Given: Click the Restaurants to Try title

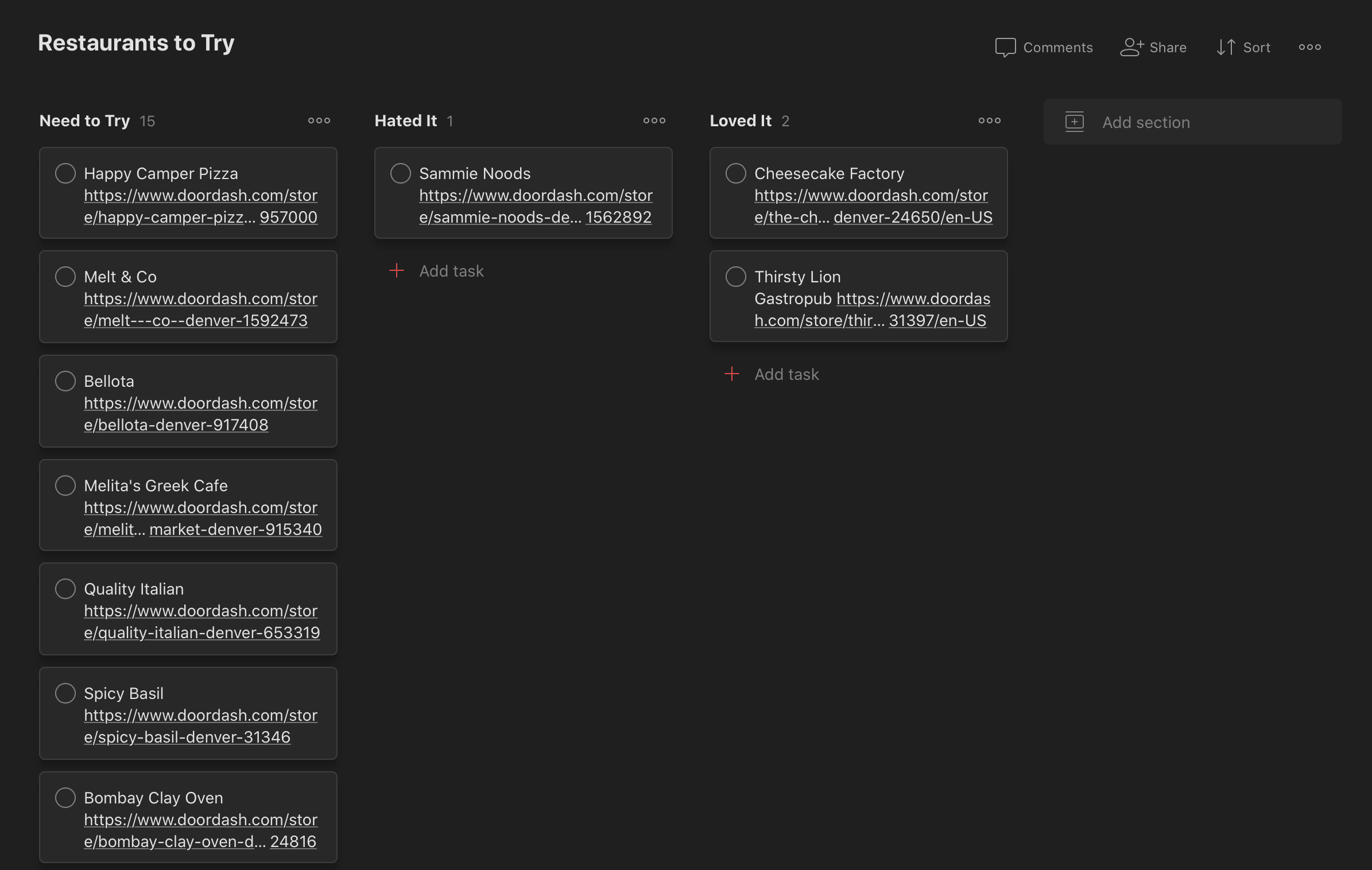Looking at the screenshot, I should [x=136, y=43].
